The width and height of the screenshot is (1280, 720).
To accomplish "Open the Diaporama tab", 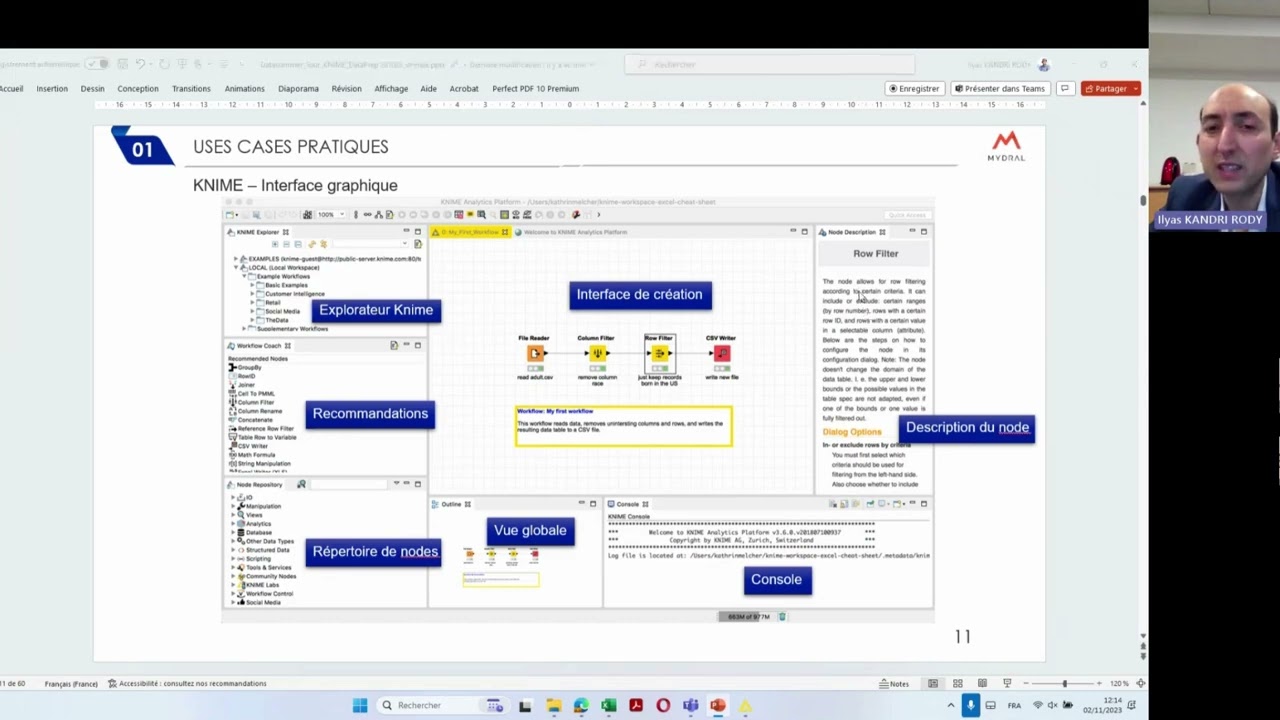I will pyautogui.click(x=298, y=88).
